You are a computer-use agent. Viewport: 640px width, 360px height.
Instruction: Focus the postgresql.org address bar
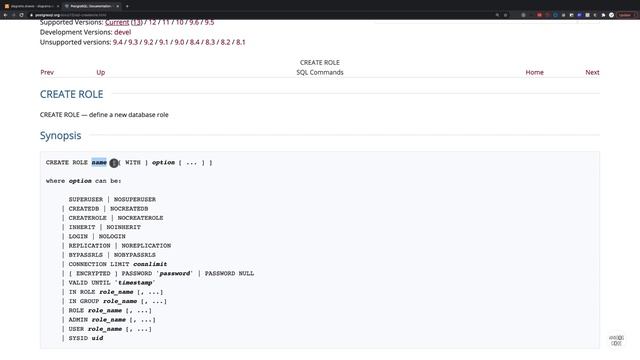click(261, 15)
